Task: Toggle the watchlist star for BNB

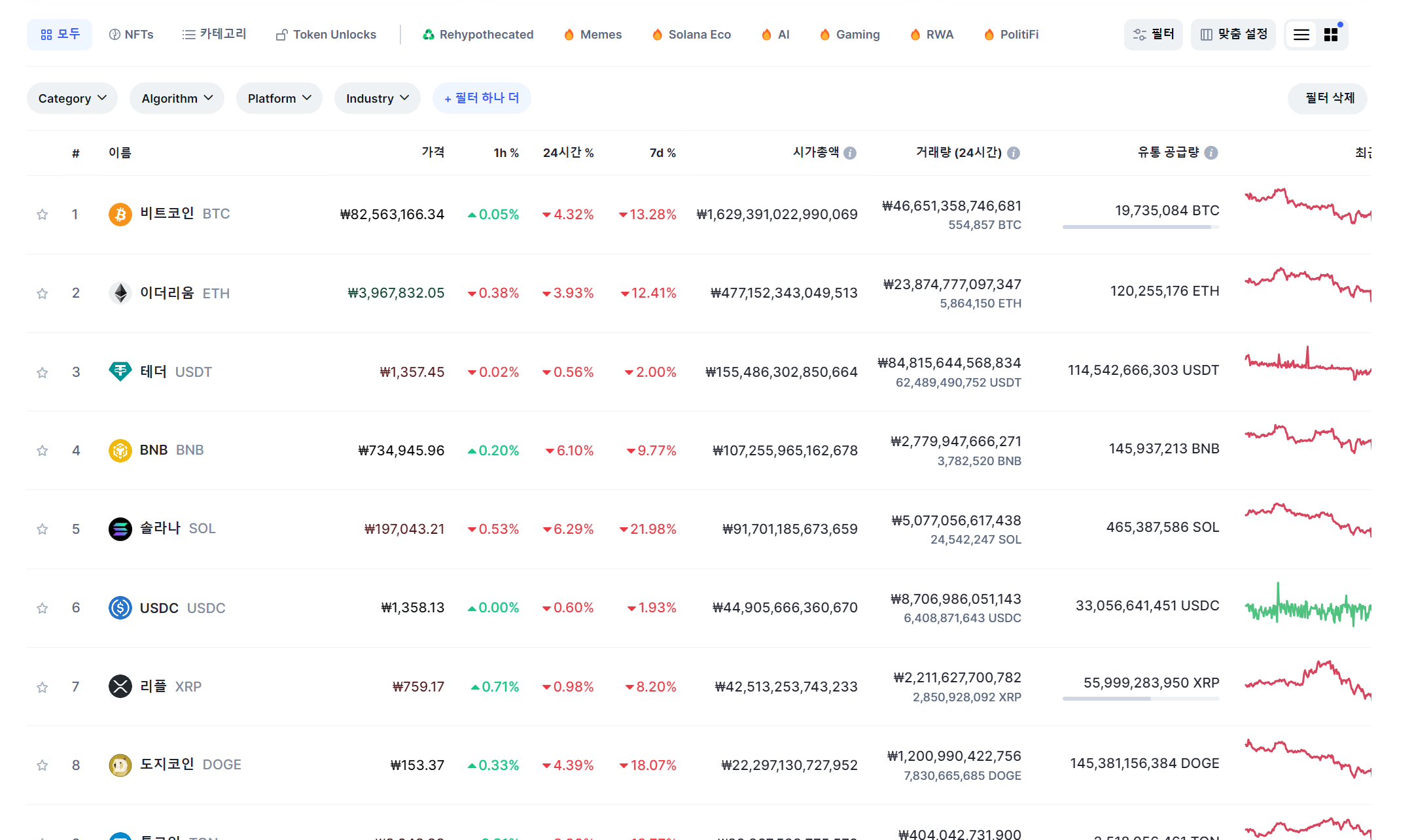Action: point(43,451)
